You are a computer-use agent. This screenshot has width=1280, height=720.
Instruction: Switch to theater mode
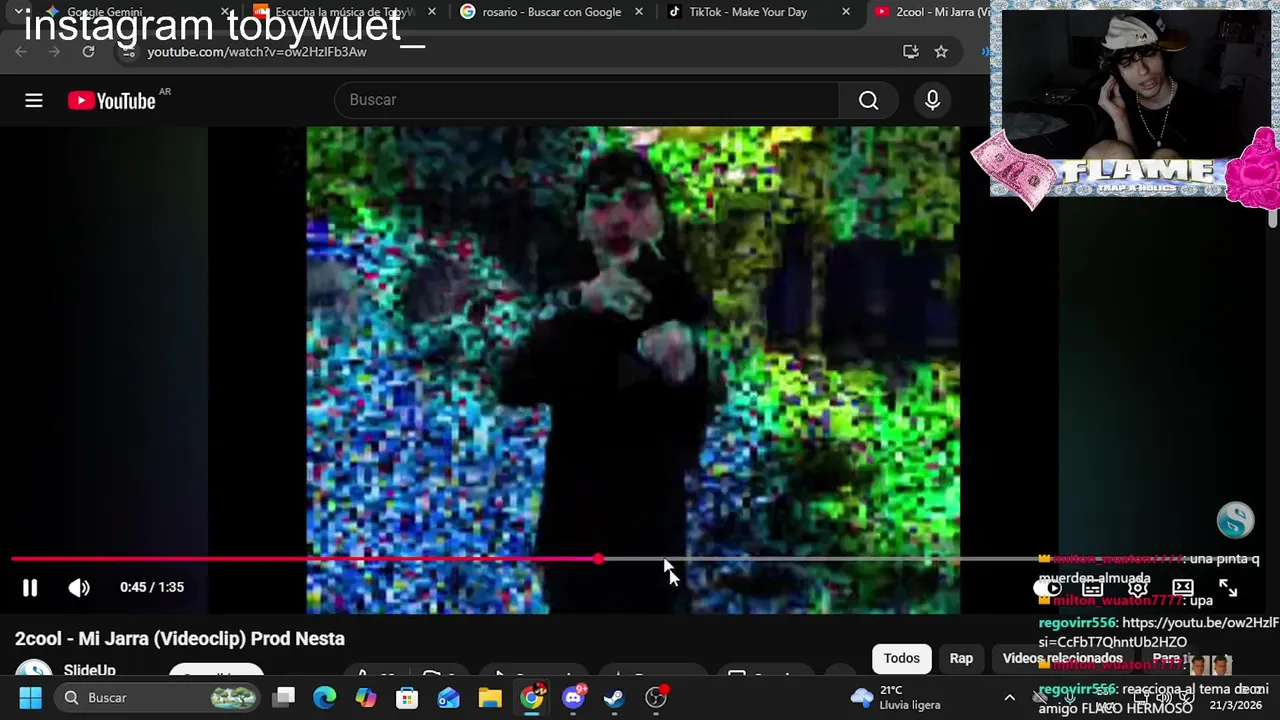1183,588
